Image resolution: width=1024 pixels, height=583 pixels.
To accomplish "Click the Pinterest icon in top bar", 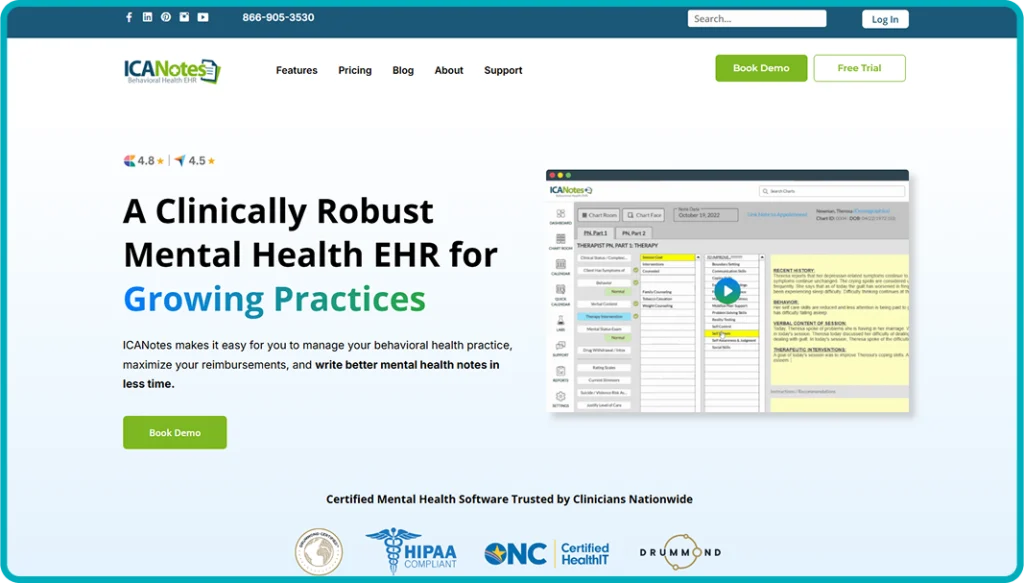I will click(x=166, y=18).
